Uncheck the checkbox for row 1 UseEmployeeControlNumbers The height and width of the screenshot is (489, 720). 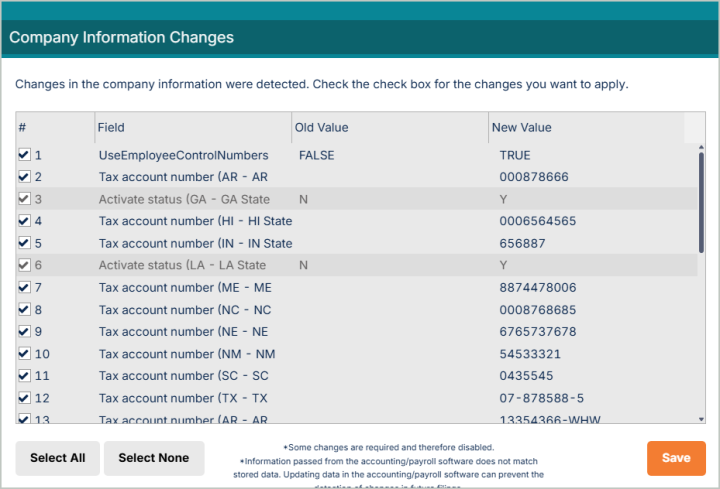pyautogui.click(x=24, y=155)
